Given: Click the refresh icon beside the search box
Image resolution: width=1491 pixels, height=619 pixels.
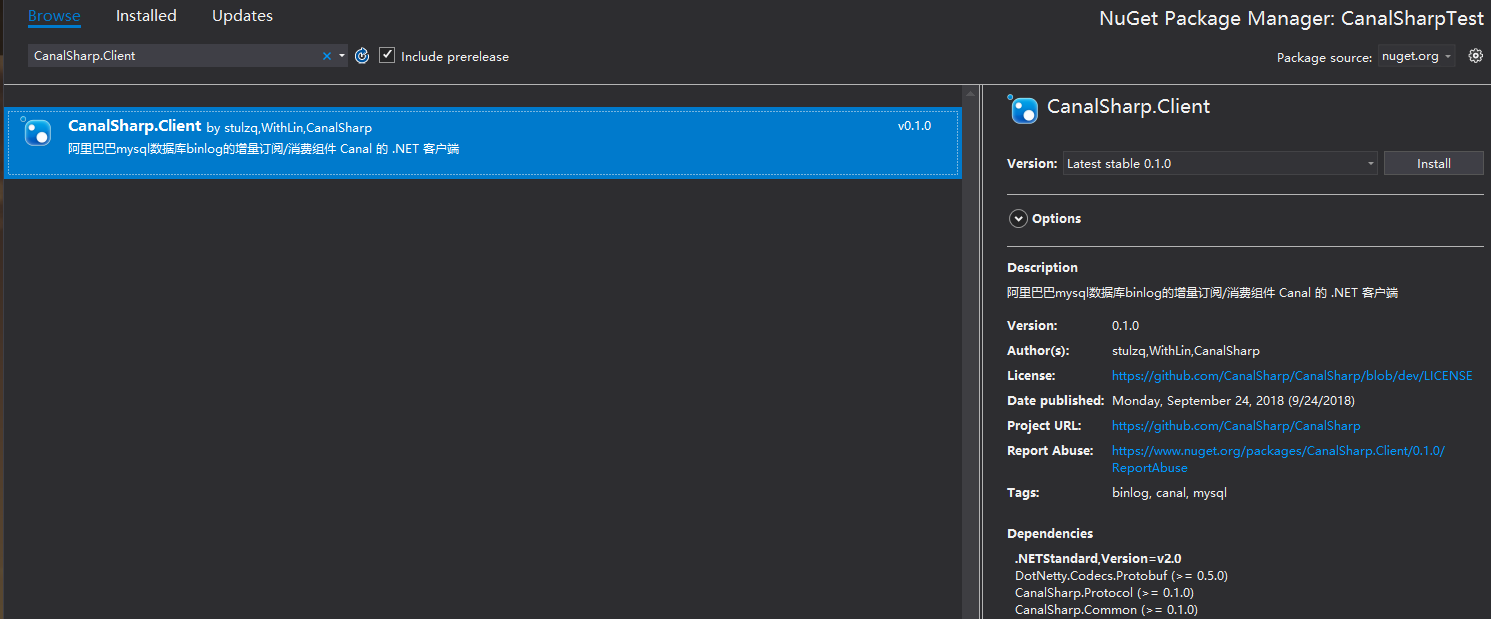Looking at the screenshot, I should [362, 56].
